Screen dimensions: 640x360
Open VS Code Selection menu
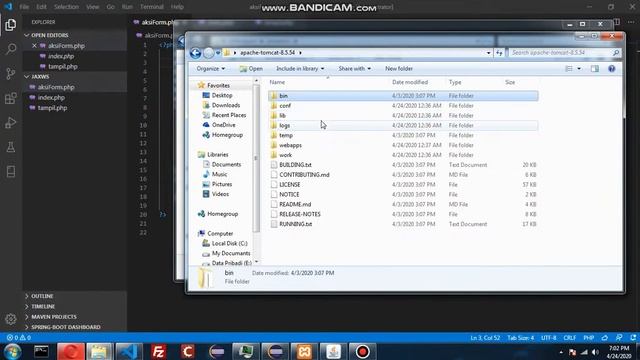coord(66,7)
